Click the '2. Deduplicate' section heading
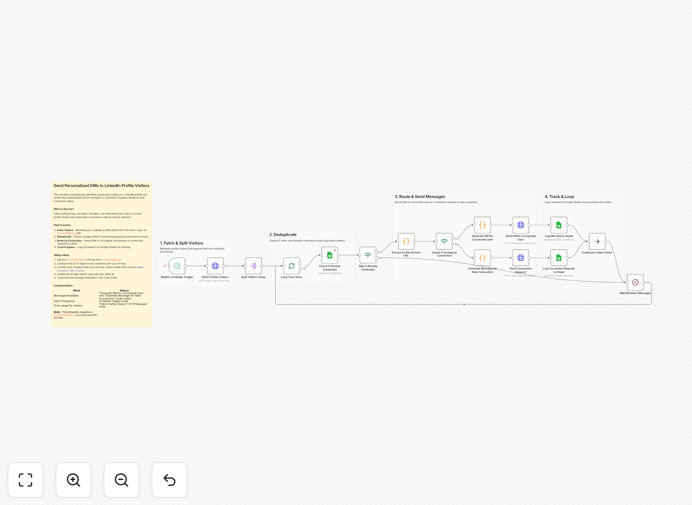 coord(283,235)
